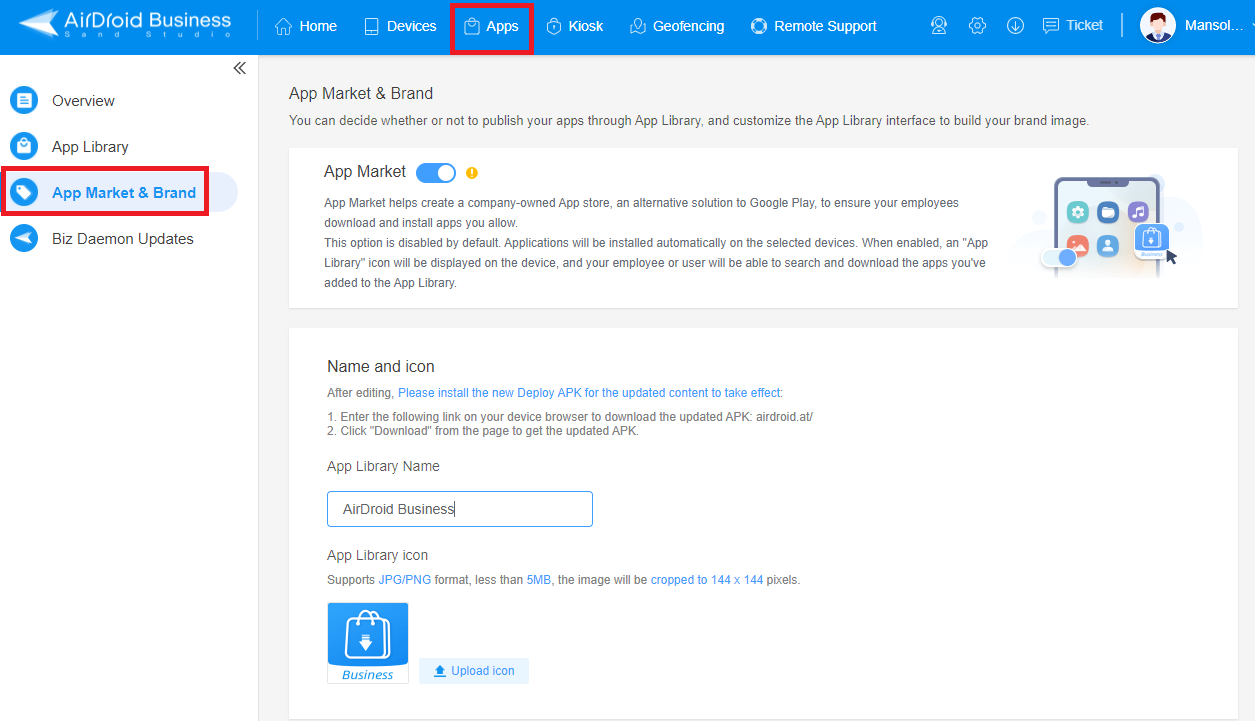Go to the Devices tab
This screenshot has height=721, width=1255.
(x=400, y=26)
